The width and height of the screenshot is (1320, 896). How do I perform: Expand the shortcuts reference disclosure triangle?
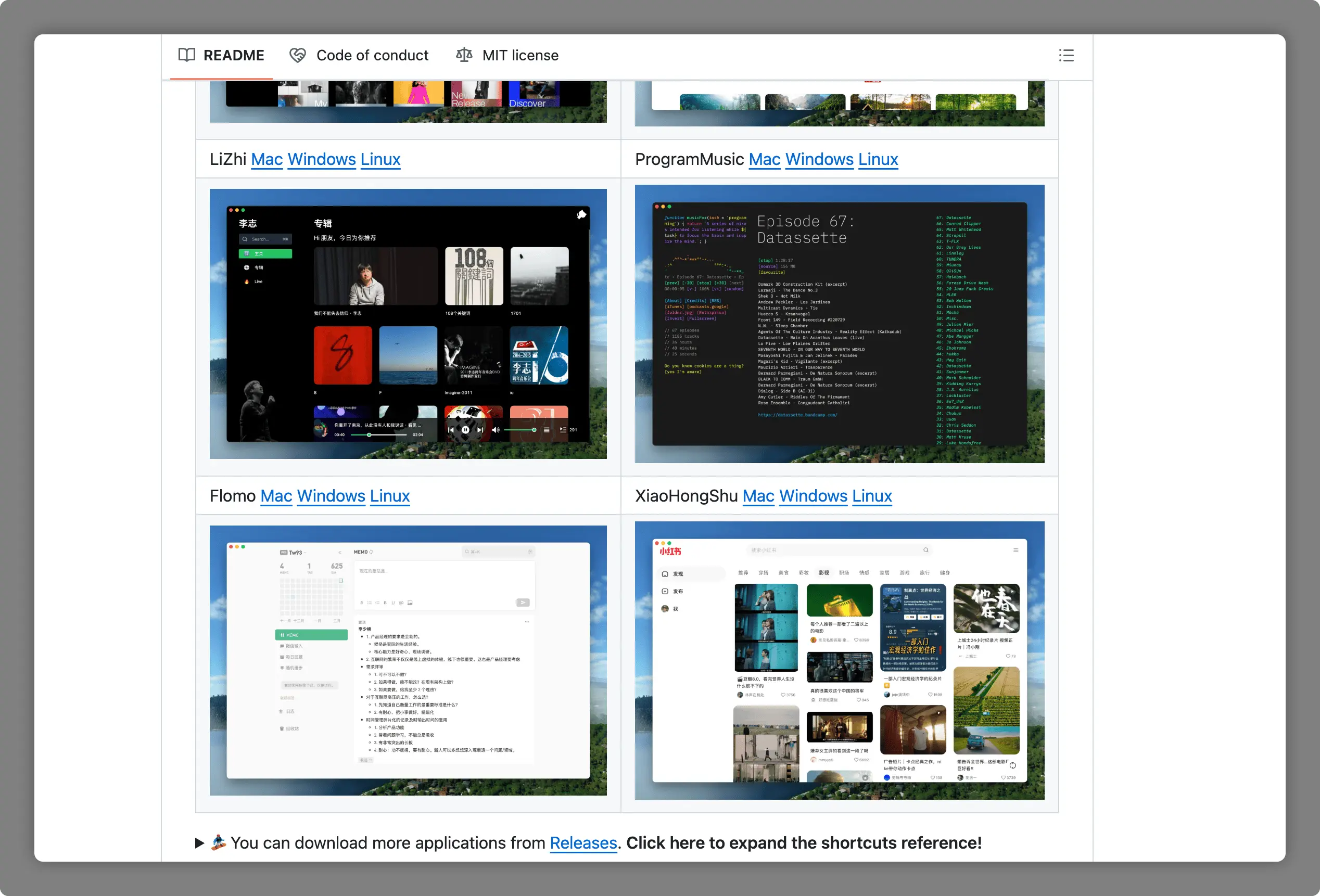(x=199, y=843)
